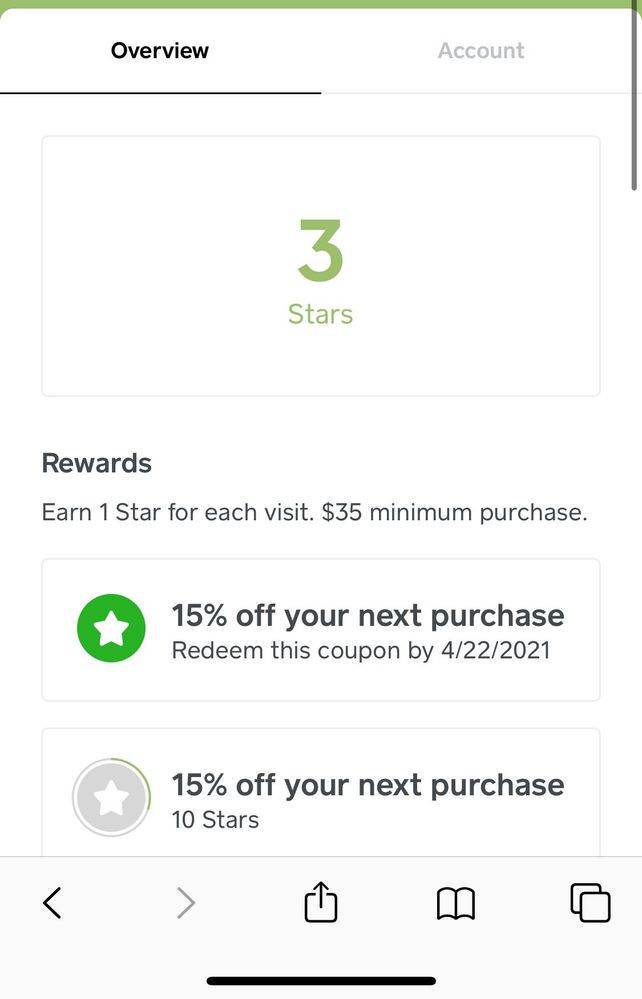
Task: Tap the gray locked star icon
Action: click(111, 798)
